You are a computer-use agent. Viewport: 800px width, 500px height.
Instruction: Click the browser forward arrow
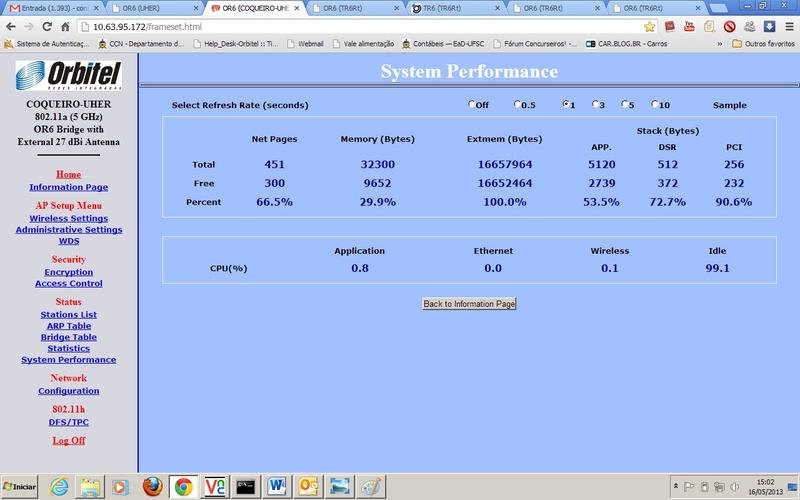[x=29, y=27]
